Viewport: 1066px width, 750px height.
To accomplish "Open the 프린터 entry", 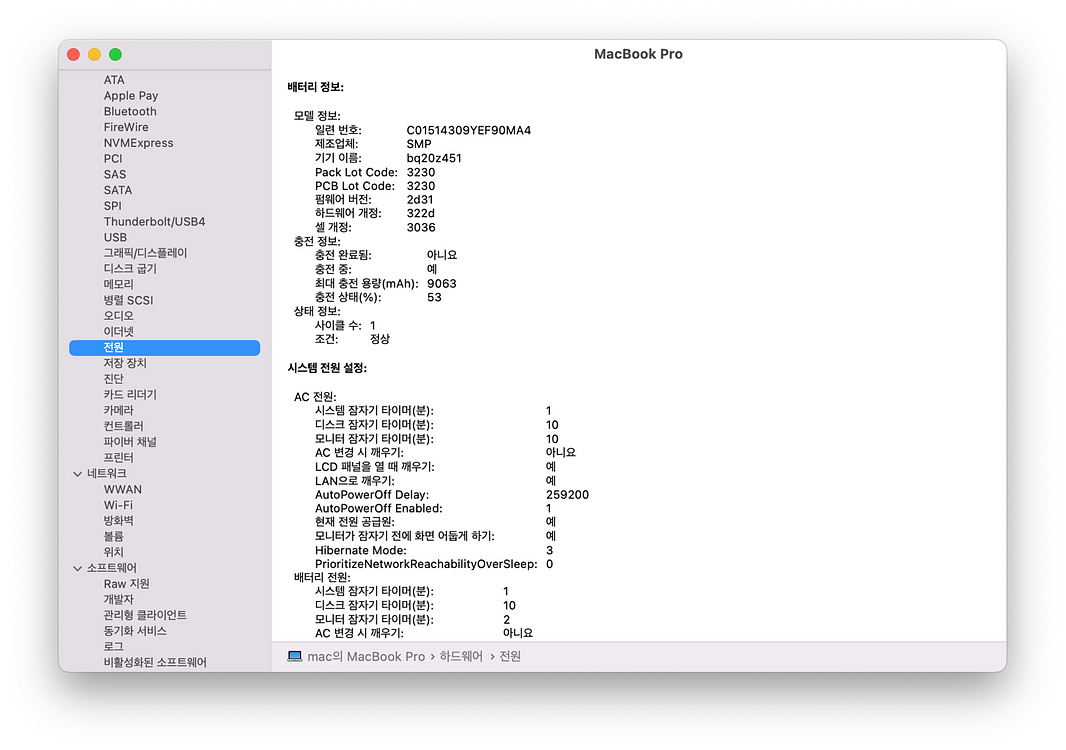I will pos(118,458).
